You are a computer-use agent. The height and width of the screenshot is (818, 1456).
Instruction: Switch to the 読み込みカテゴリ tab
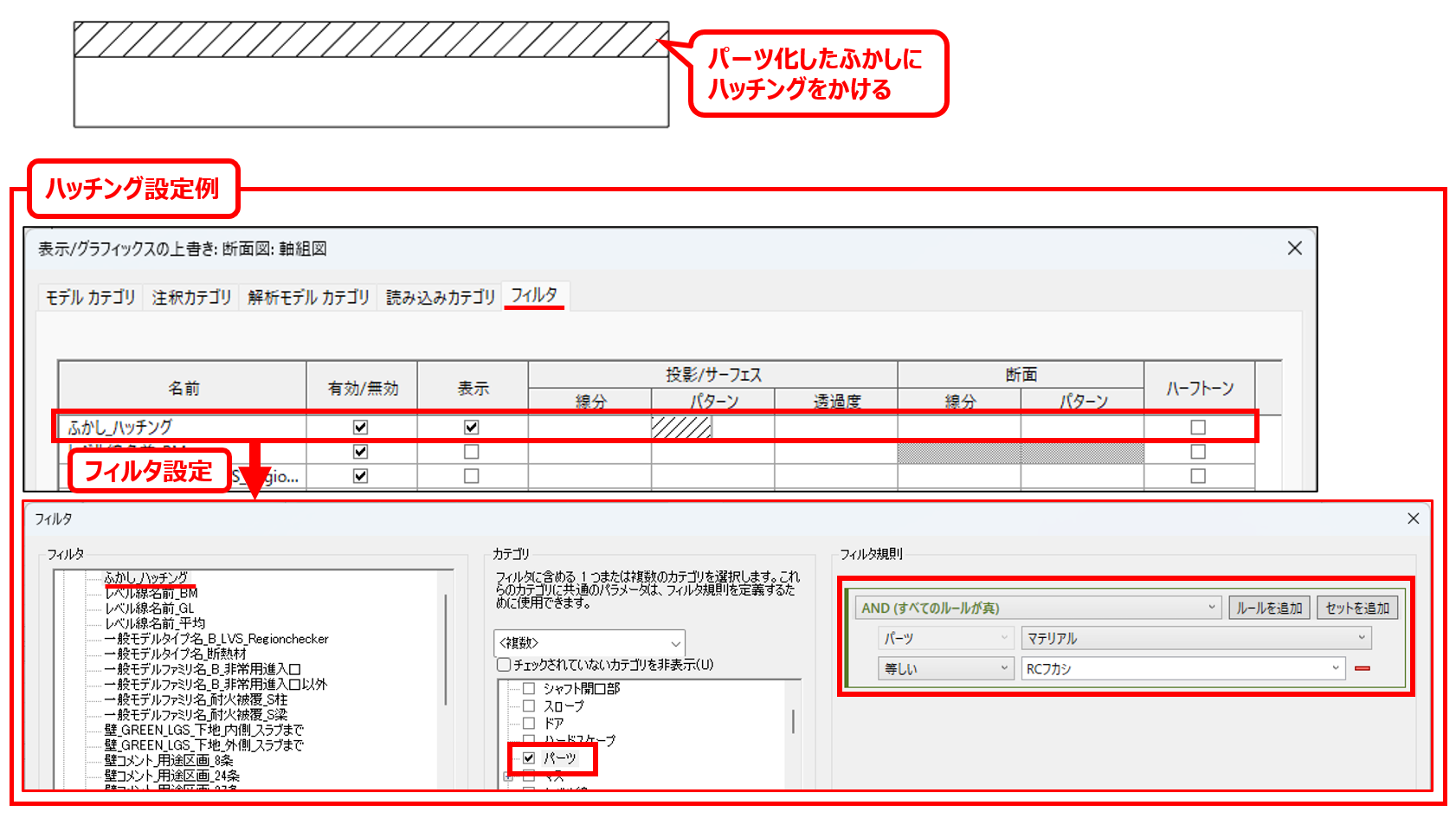440,297
